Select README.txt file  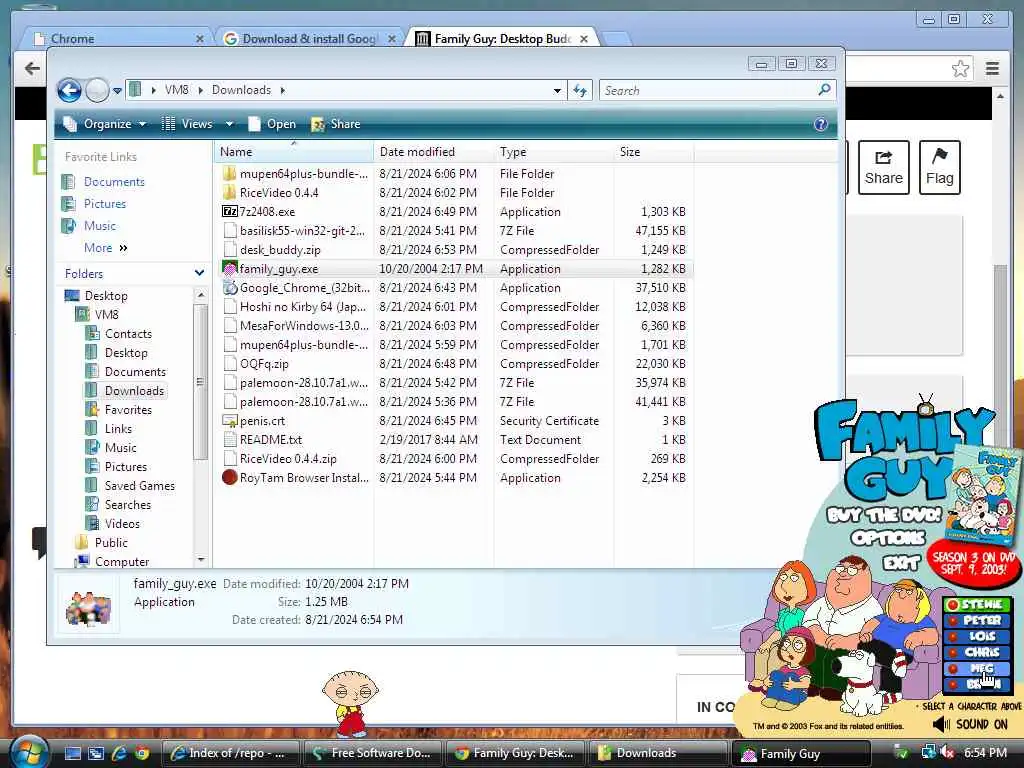pyautogui.click(x=271, y=440)
